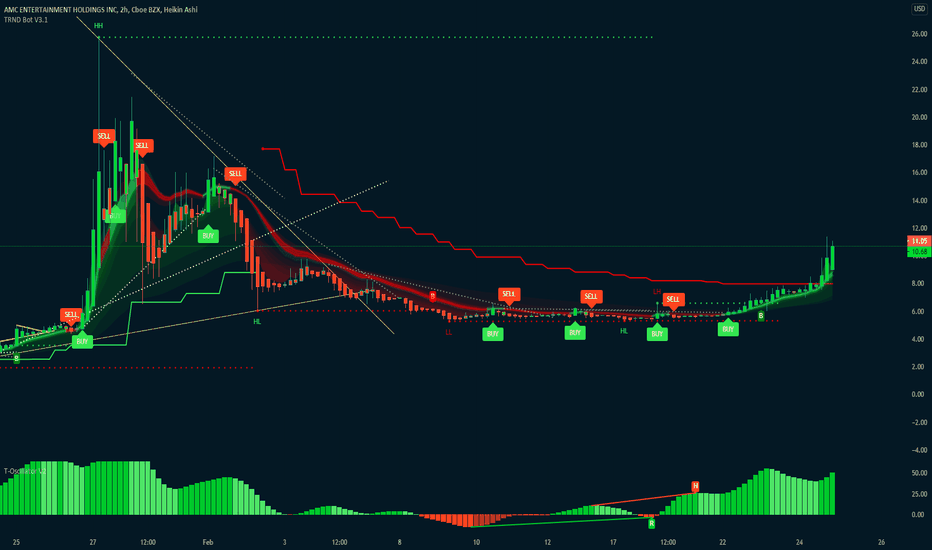Click the red LL swing label
The height and width of the screenshot is (550, 932).
(449, 332)
